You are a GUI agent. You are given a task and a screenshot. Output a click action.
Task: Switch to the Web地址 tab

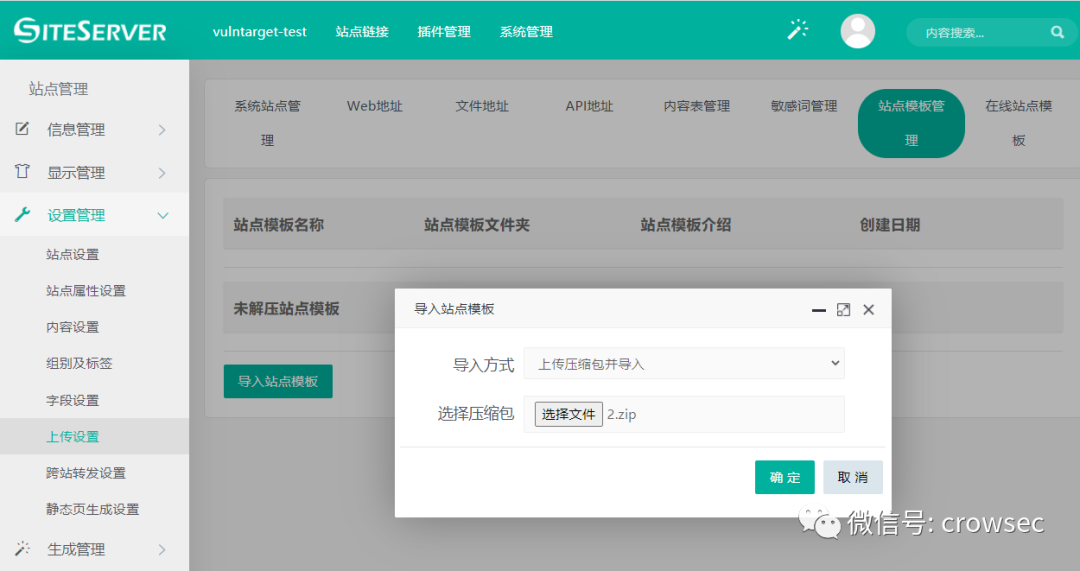(x=375, y=106)
